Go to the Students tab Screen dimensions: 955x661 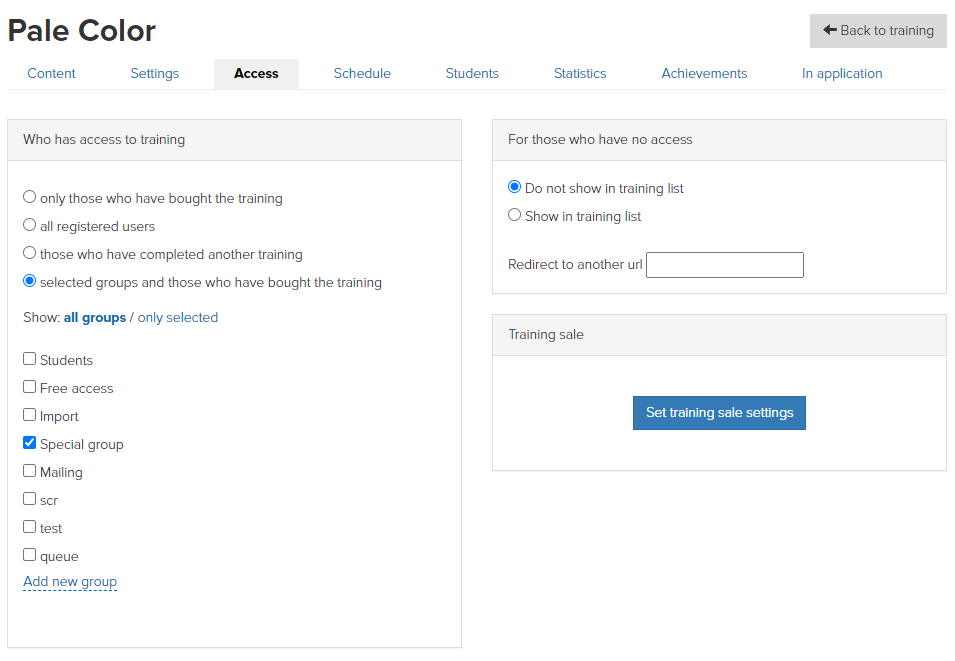(472, 74)
